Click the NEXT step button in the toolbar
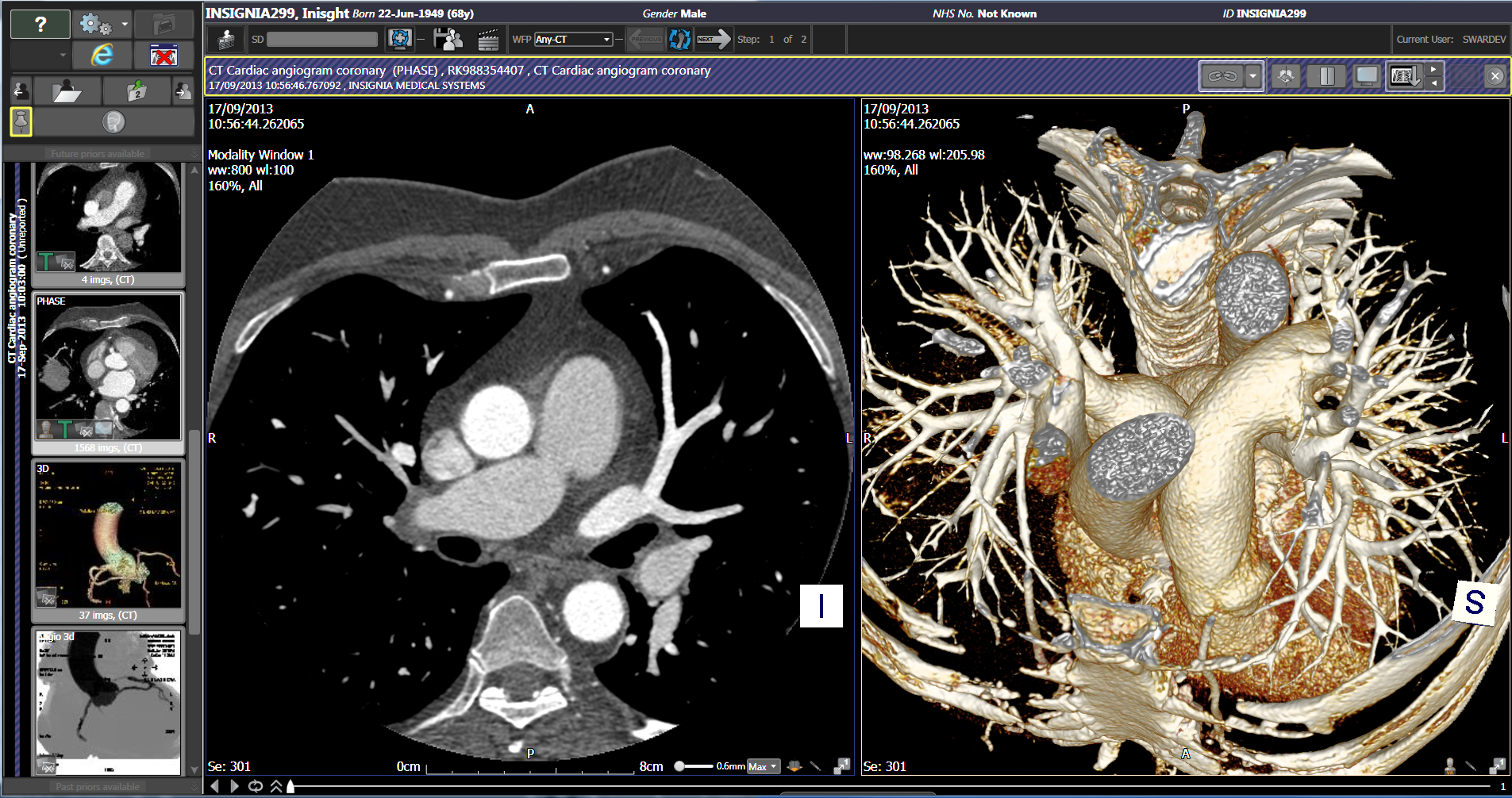1512x798 pixels. coord(712,38)
